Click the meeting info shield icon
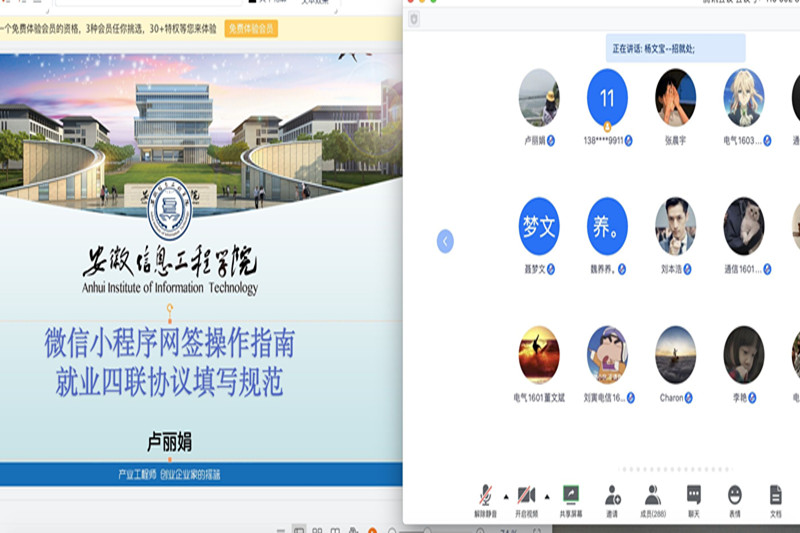 tap(414, 19)
